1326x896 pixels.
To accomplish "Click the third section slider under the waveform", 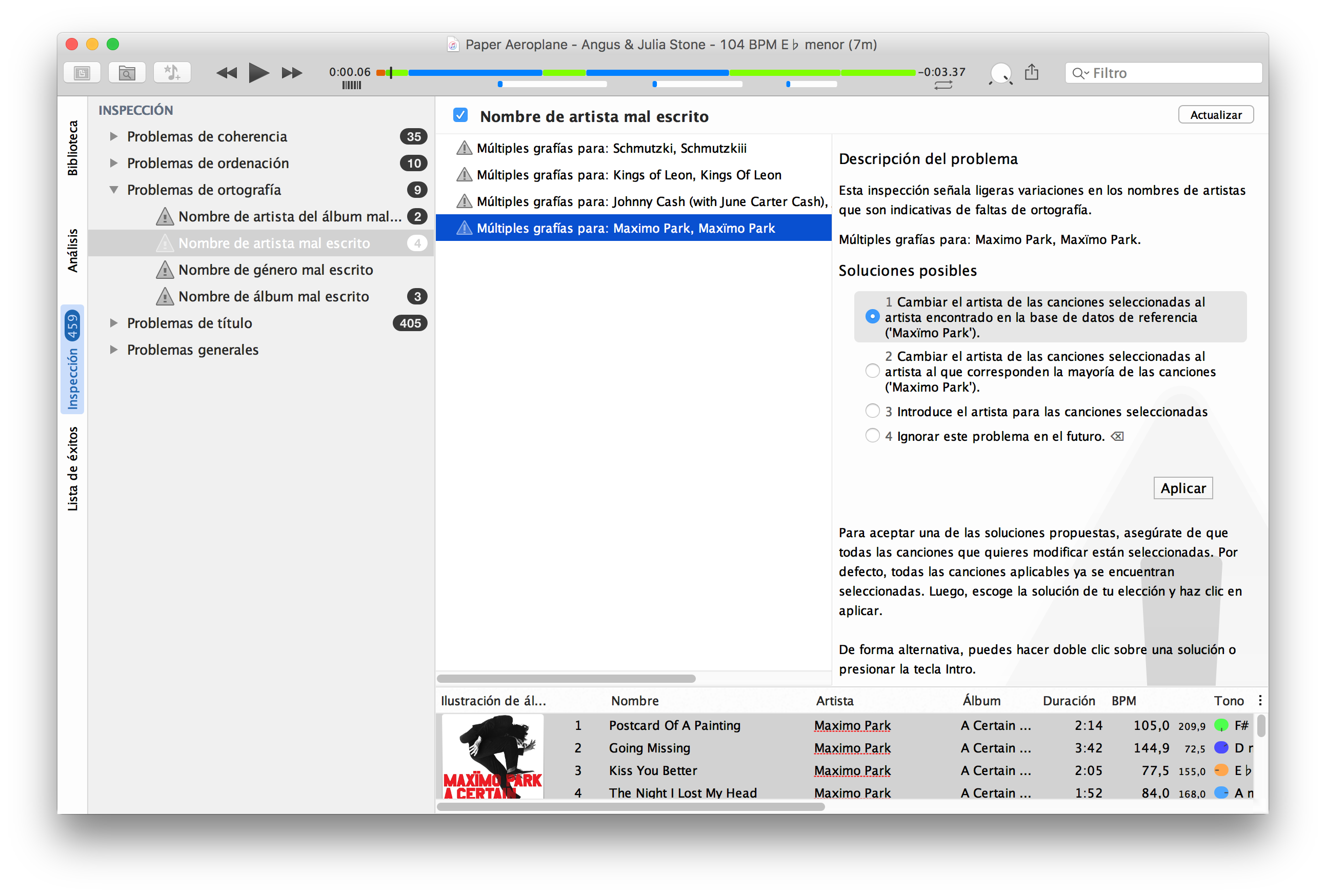I will pyautogui.click(x=811, y=85).
